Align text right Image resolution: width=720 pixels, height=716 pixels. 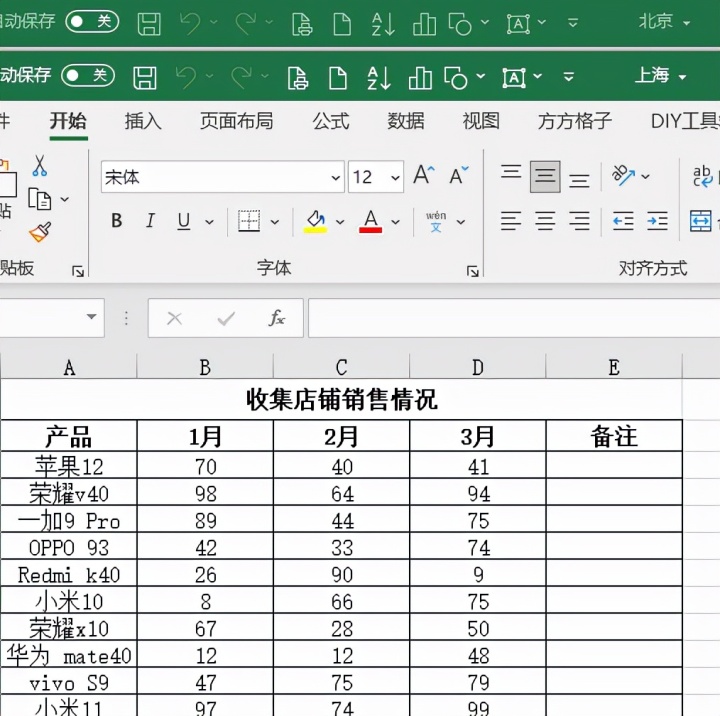pyautogui.click(x=579, y=221)
